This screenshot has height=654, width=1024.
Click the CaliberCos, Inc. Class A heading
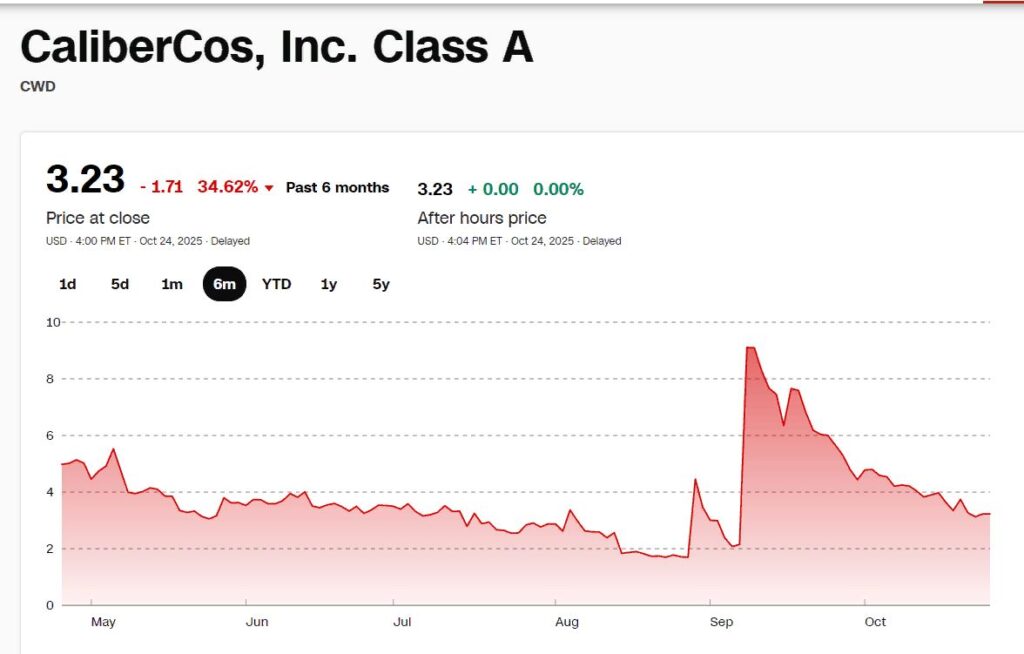pos(276,47)
